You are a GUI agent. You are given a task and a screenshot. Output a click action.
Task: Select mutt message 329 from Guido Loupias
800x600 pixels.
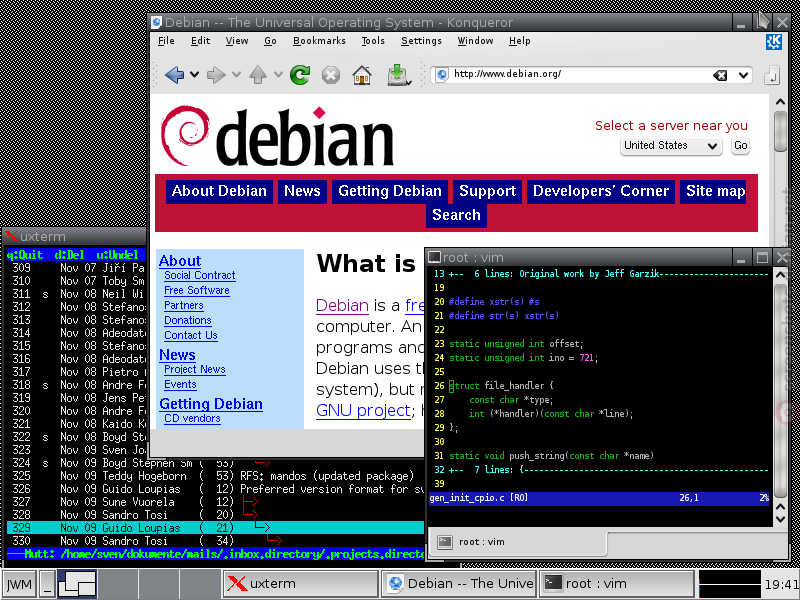(215, 528)
